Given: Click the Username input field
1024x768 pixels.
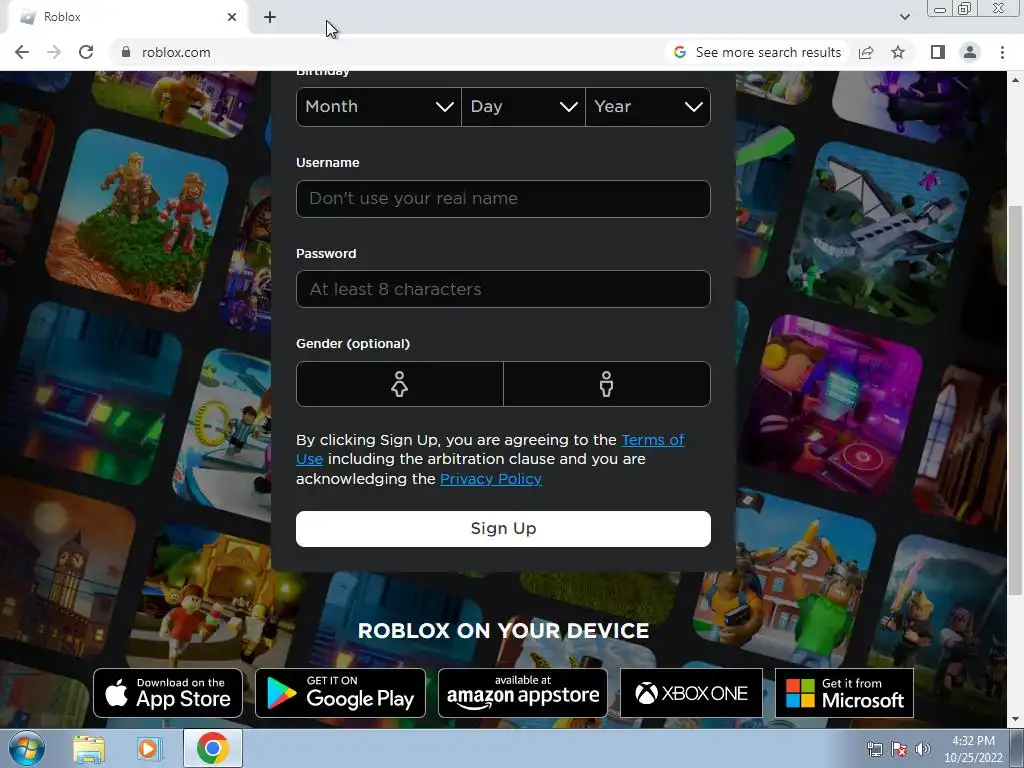Looking at the screenshot, I should click(x=503, y=199).
